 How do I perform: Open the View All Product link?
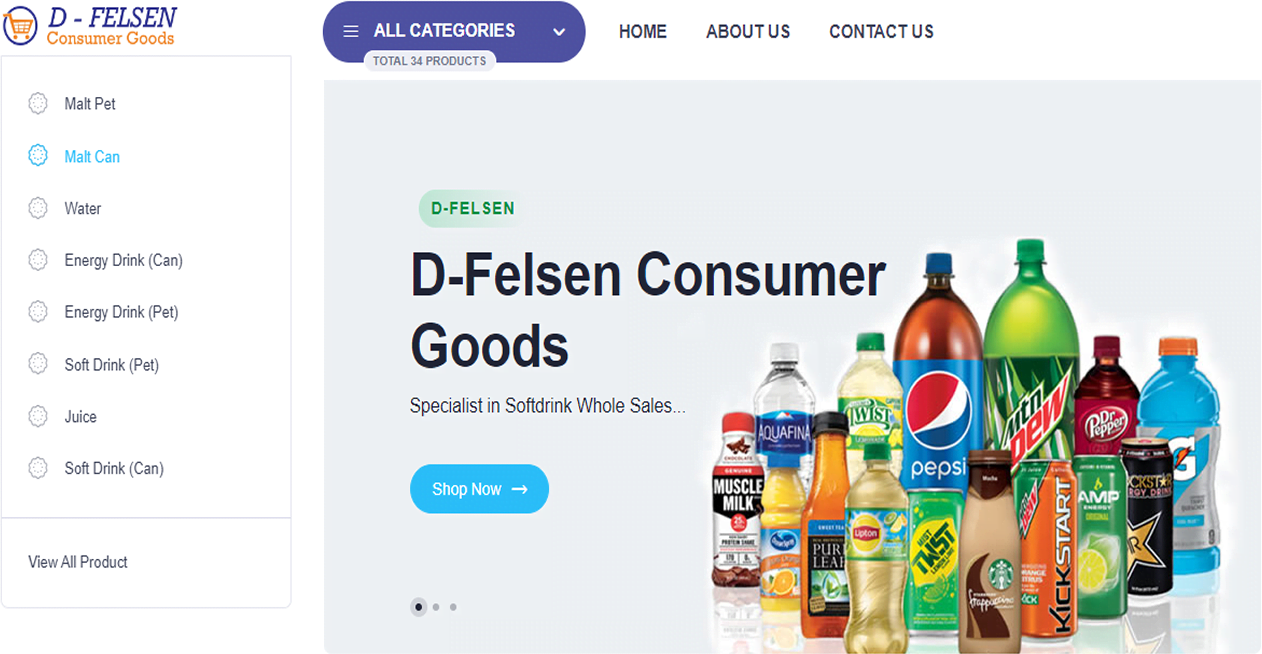[x=78, y=562]
